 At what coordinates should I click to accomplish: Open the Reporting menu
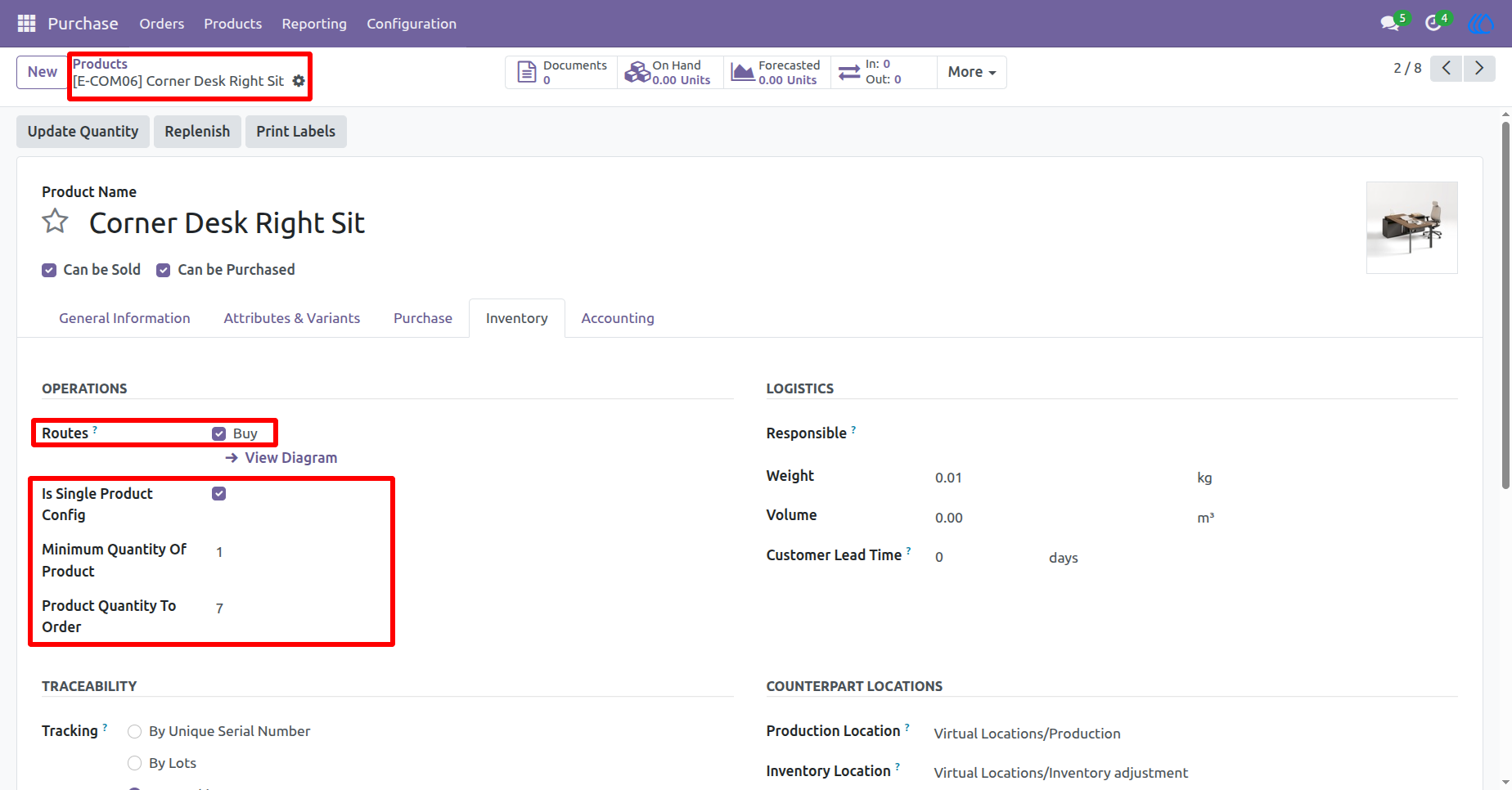point(314,24)
